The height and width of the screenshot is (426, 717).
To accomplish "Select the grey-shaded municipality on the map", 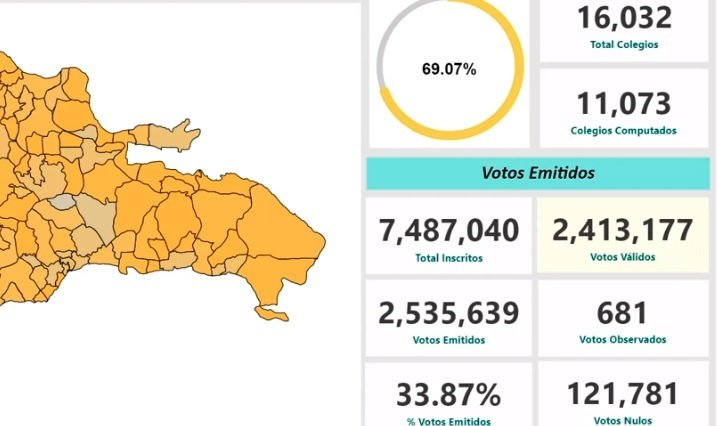I will (63, 202).
